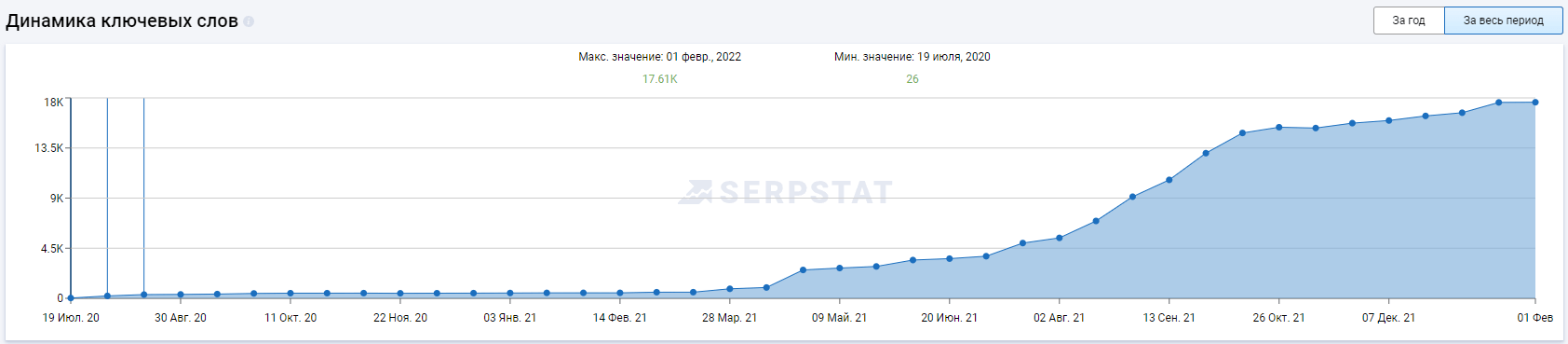Click the 17.61K maximum value
1568x344 pixels.
(660, 79)
